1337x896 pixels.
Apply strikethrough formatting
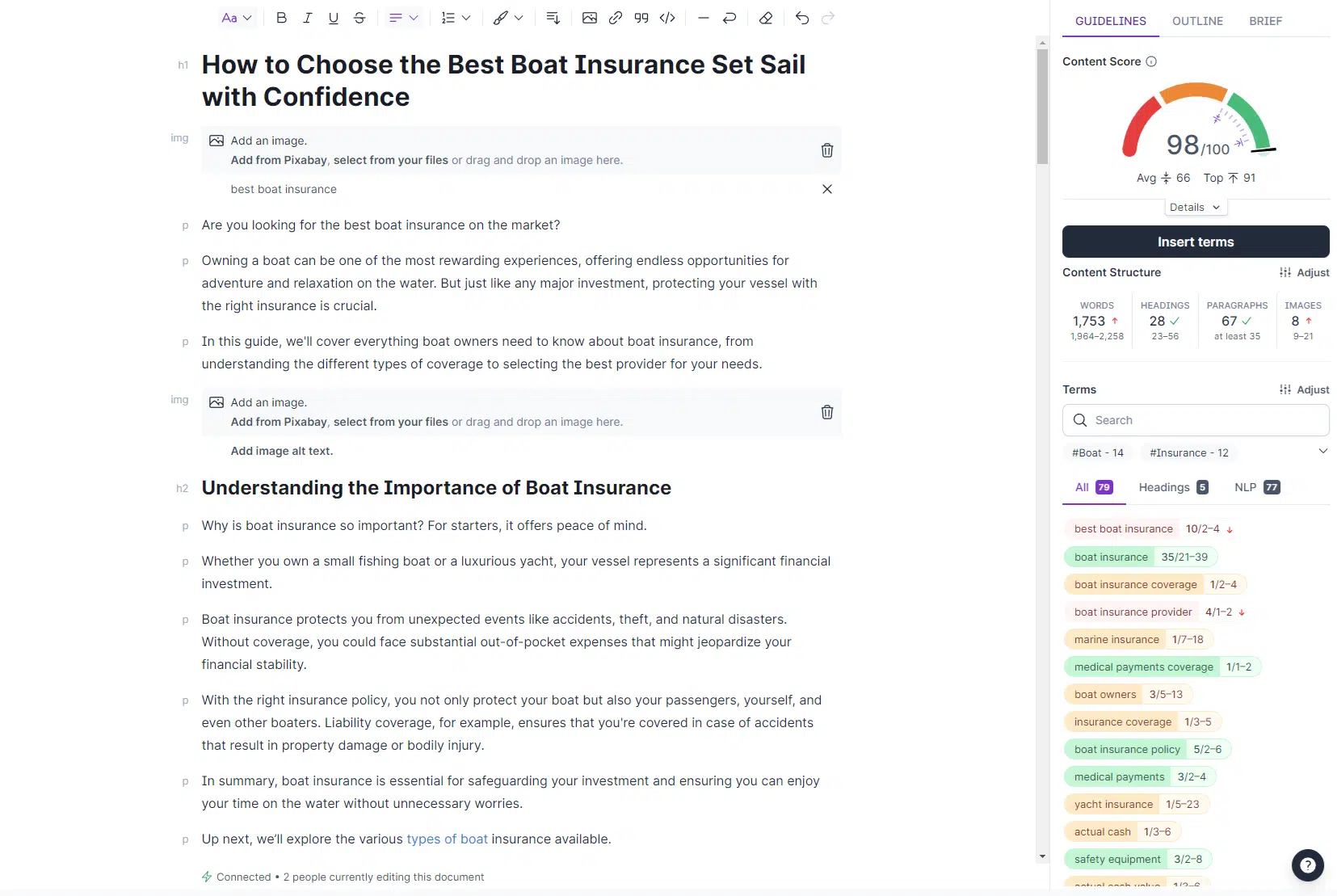tap(359, 18)
